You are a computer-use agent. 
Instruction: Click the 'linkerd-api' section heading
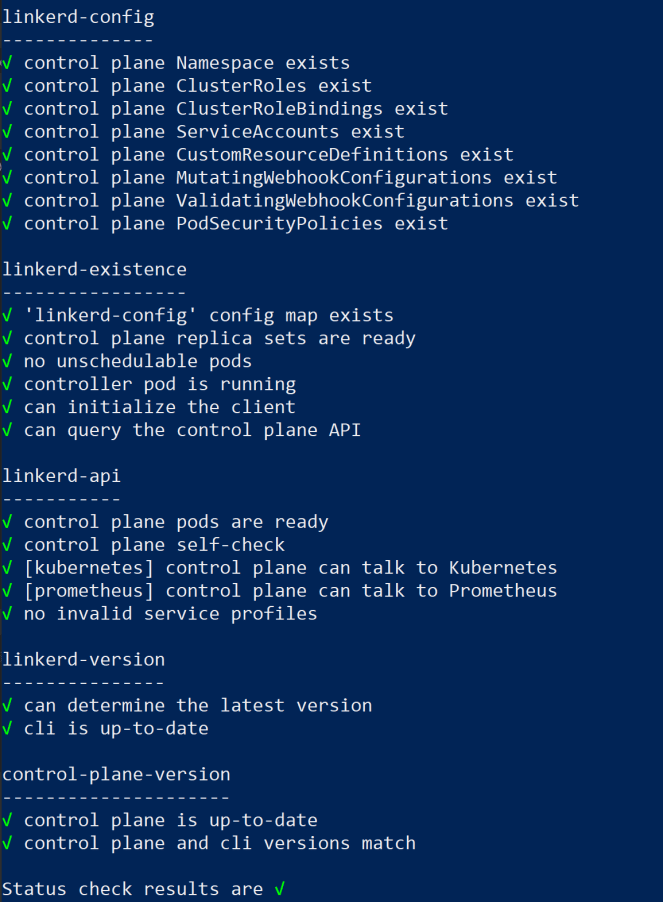(62, 476)
